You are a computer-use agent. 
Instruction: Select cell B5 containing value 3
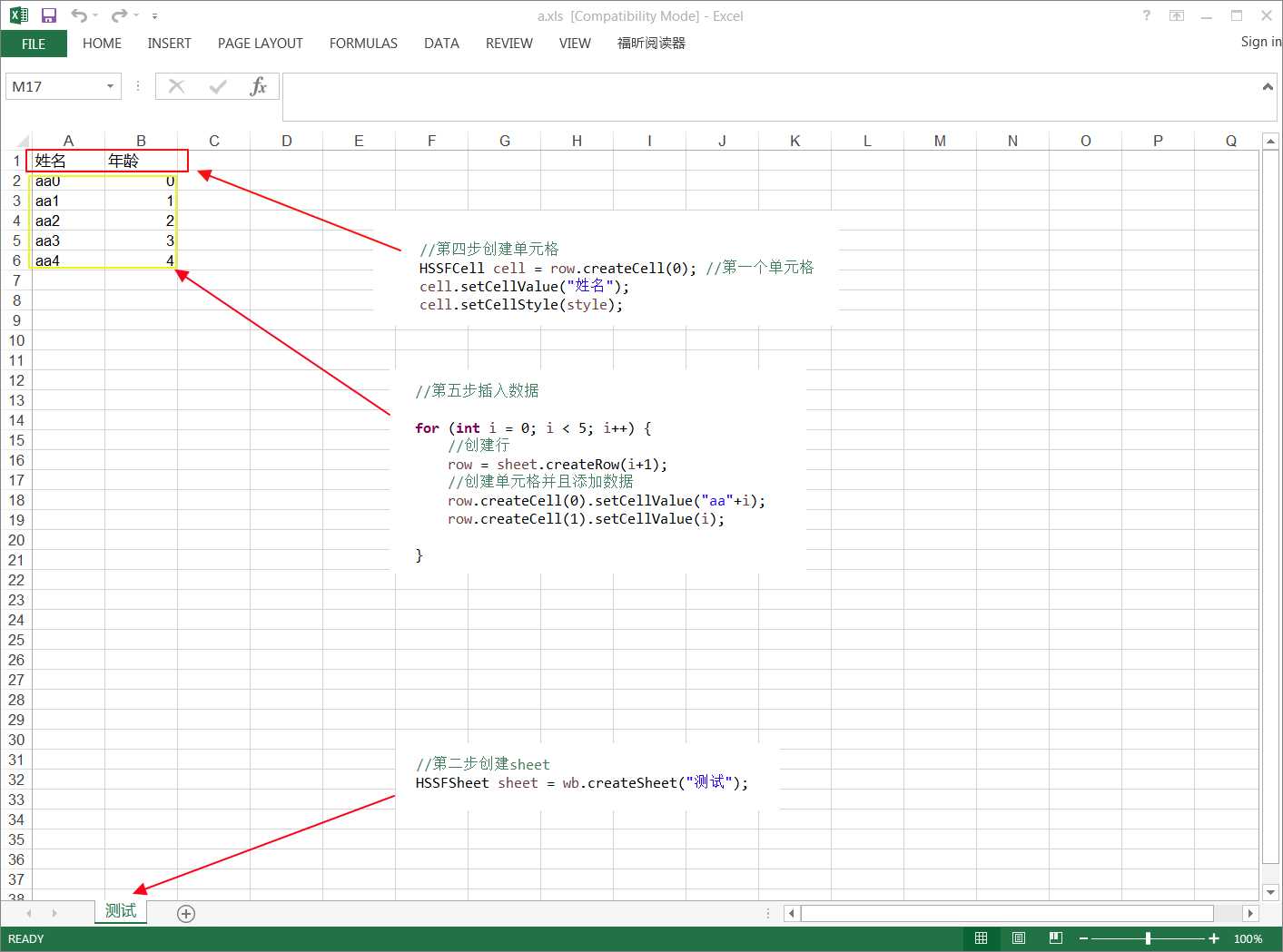click(141, 240)
